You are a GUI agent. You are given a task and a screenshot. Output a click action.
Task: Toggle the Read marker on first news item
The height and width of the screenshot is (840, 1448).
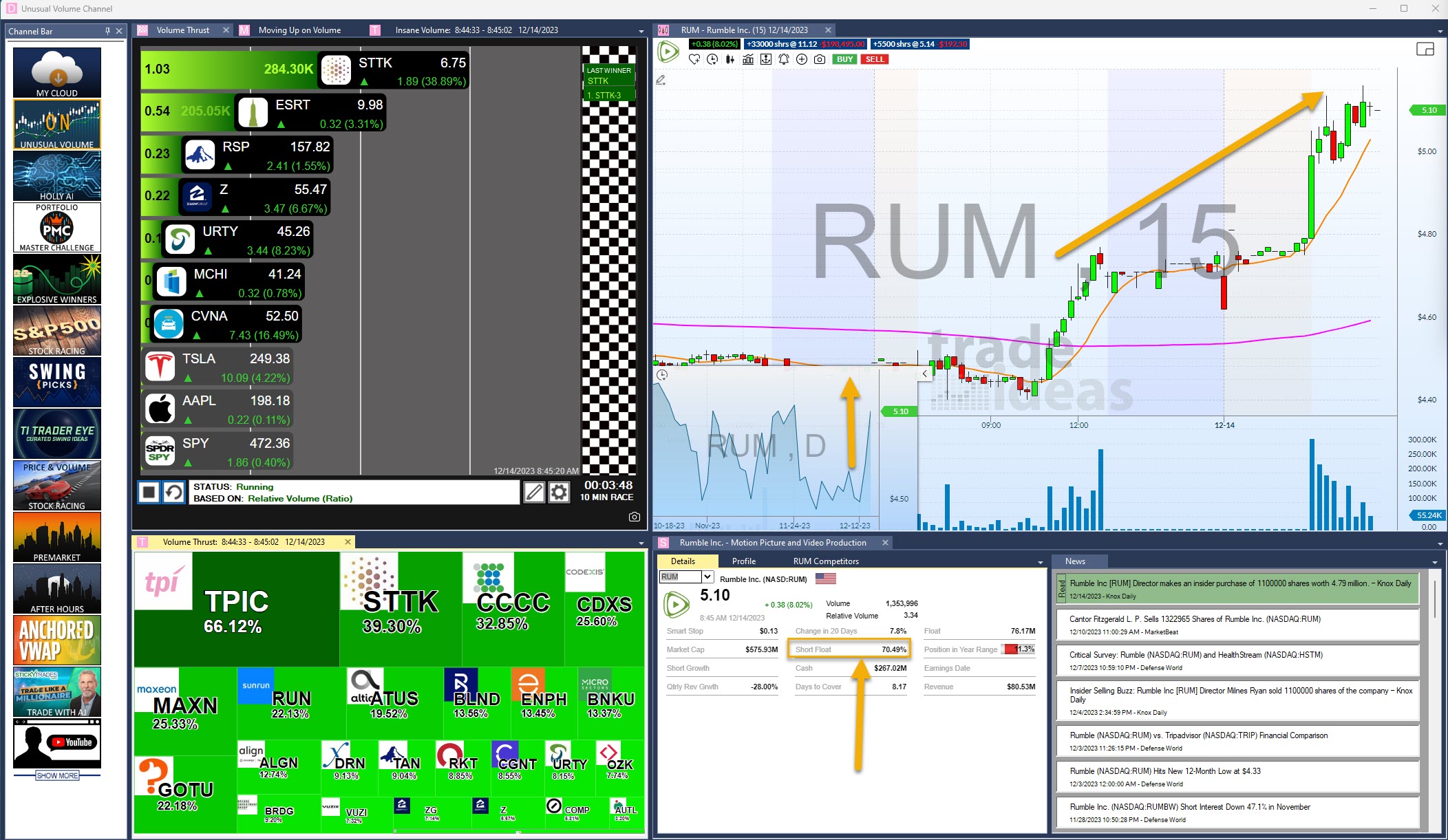click(x=1062, y=588)
